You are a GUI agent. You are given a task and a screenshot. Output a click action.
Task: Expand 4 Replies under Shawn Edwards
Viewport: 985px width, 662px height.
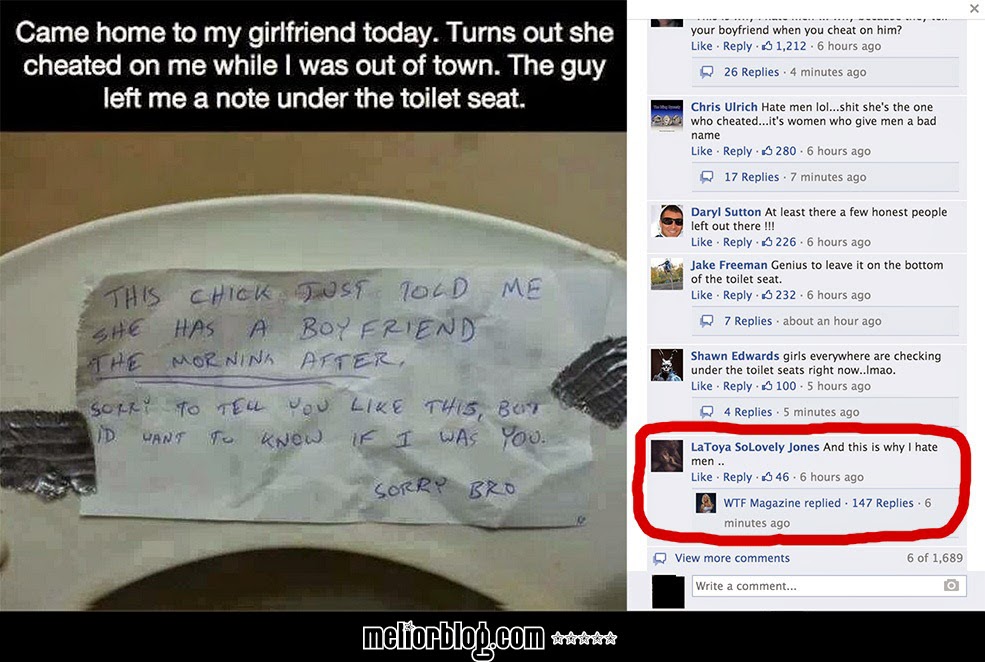[x=748, y=412]
